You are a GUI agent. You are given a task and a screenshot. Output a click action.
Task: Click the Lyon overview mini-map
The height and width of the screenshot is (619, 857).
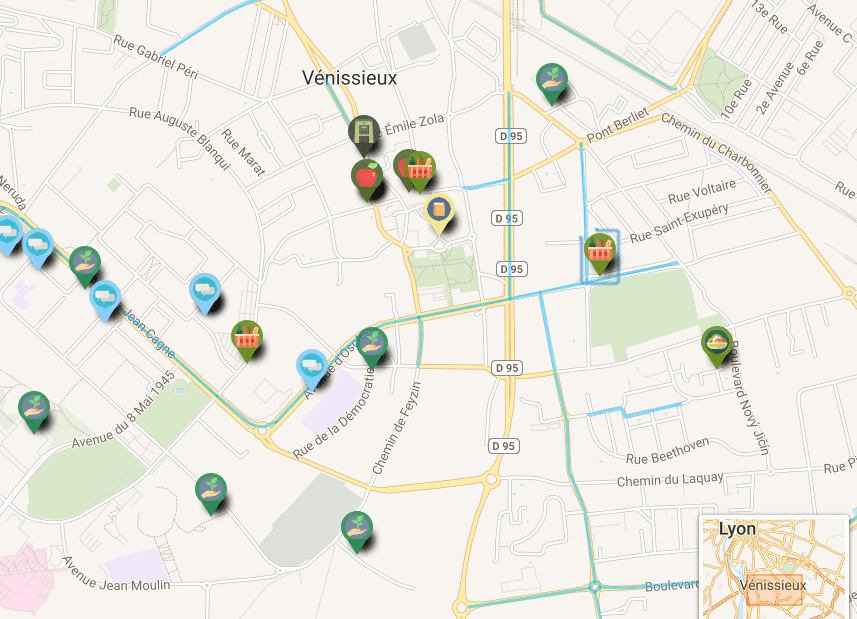[773, 568]
